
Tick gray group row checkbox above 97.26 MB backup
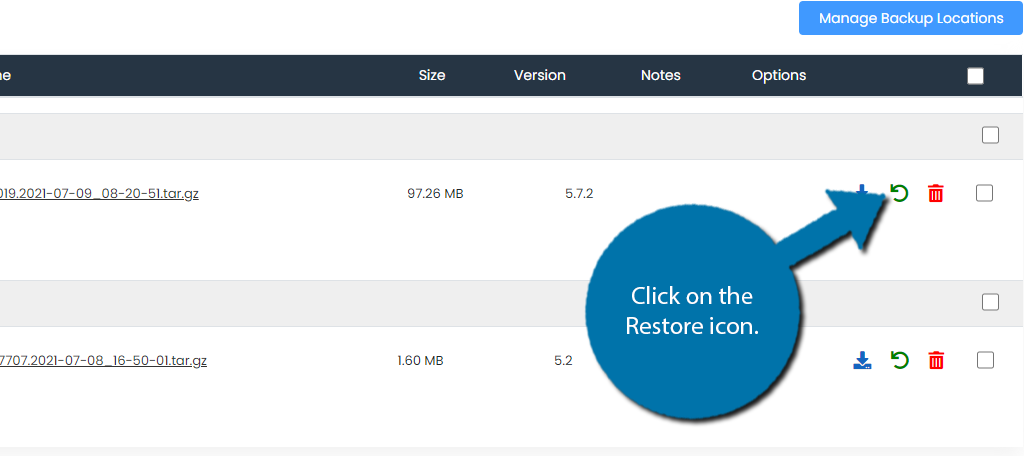(x=990, y=135)
